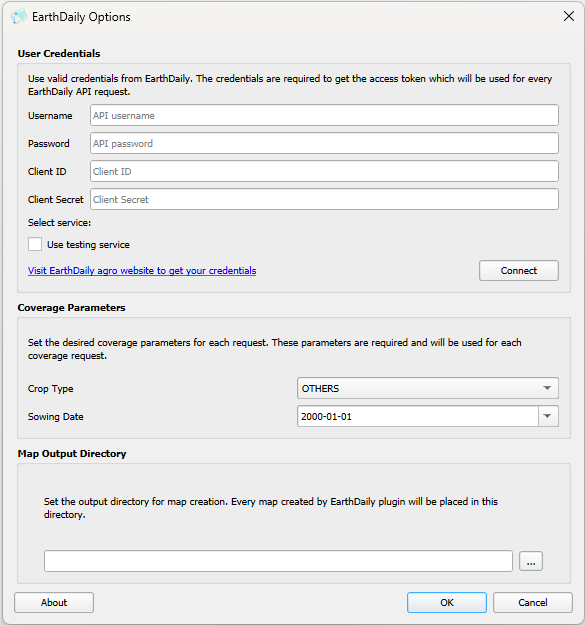Enable the Use testing service checkbox
This screenshot has width=585, height=626.
[x=35, y=244]
